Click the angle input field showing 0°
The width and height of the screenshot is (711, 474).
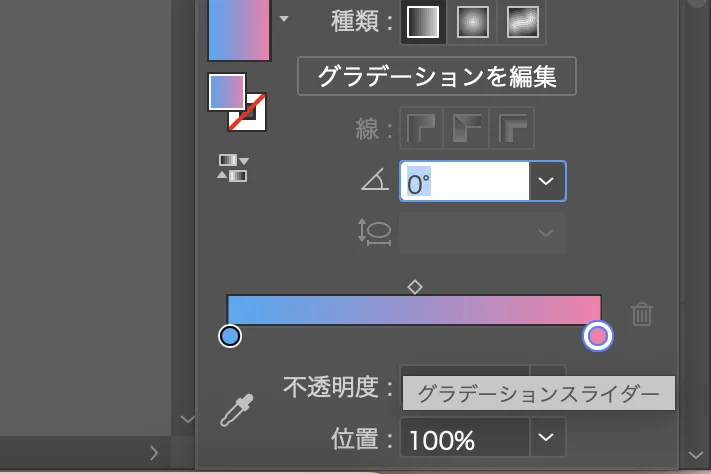[x=465, y=182]
